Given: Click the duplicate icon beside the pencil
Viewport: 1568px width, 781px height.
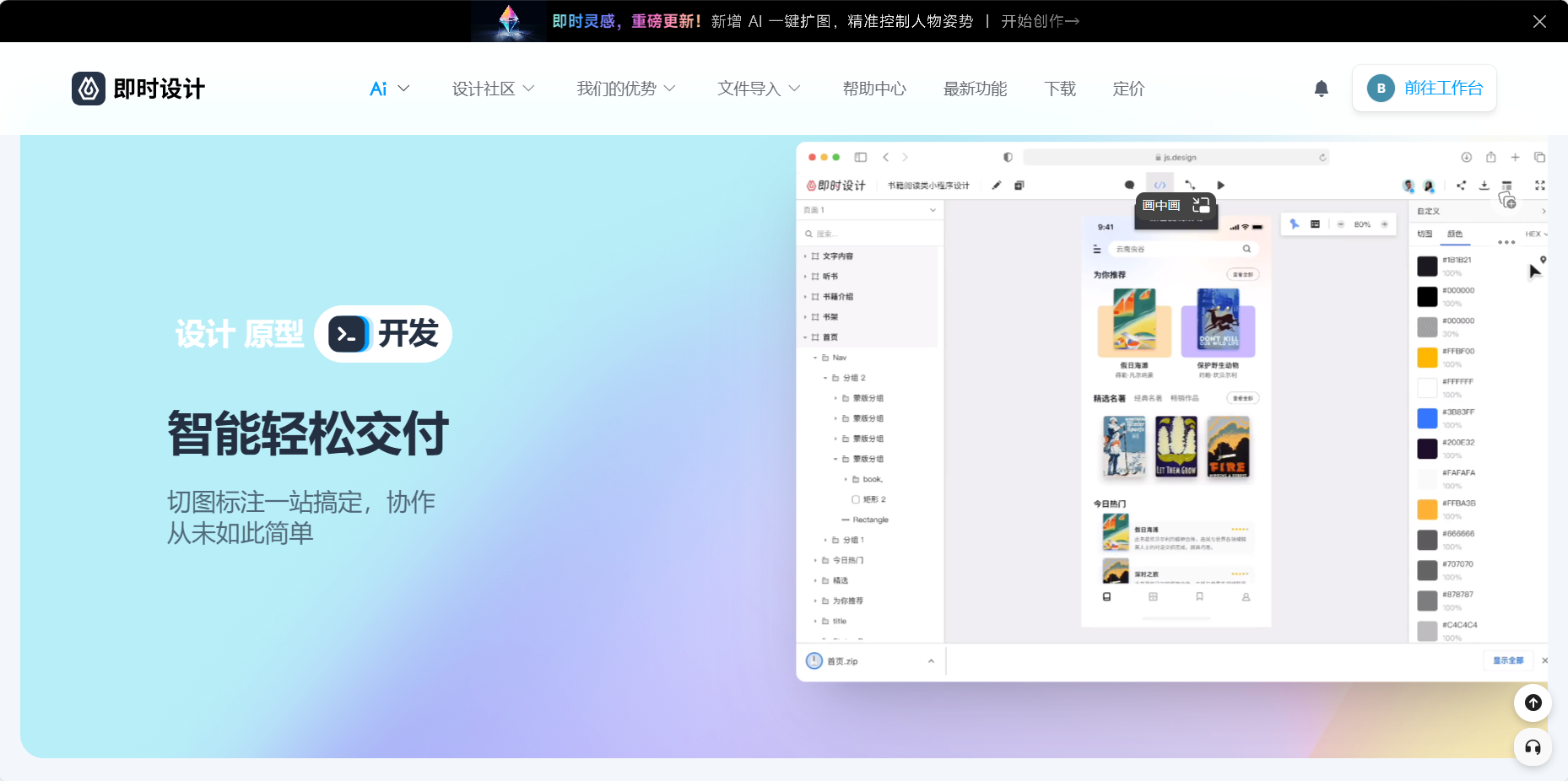Looking at the screenshot, I should (x=1019, y=185).
